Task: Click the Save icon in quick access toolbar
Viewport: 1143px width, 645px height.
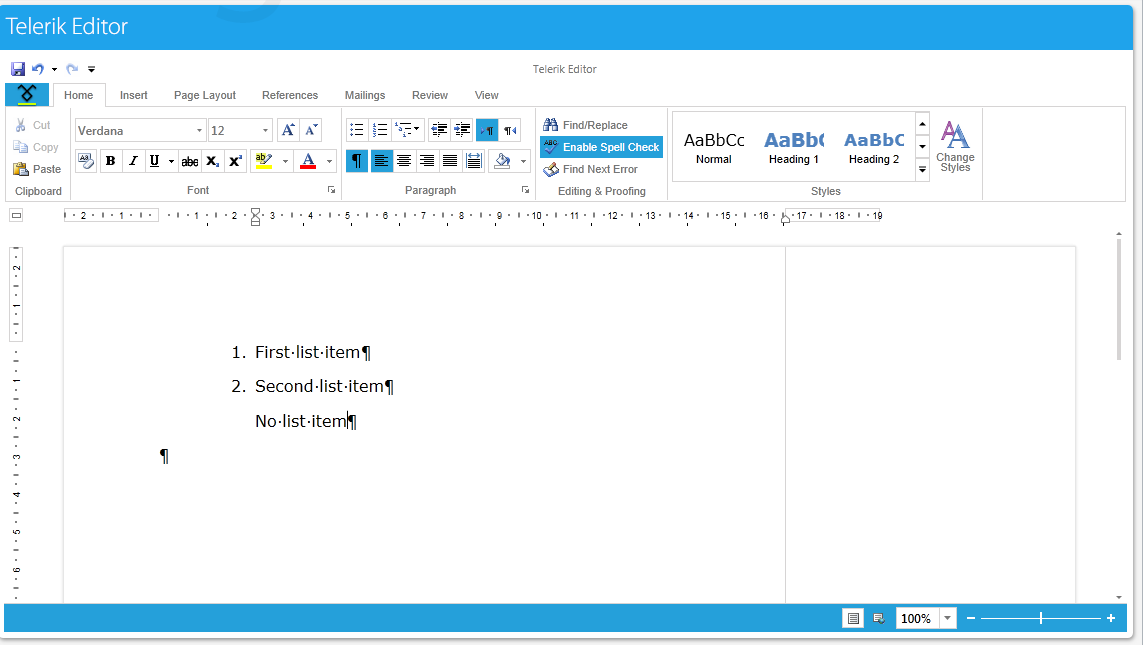Action: [17, 69]
